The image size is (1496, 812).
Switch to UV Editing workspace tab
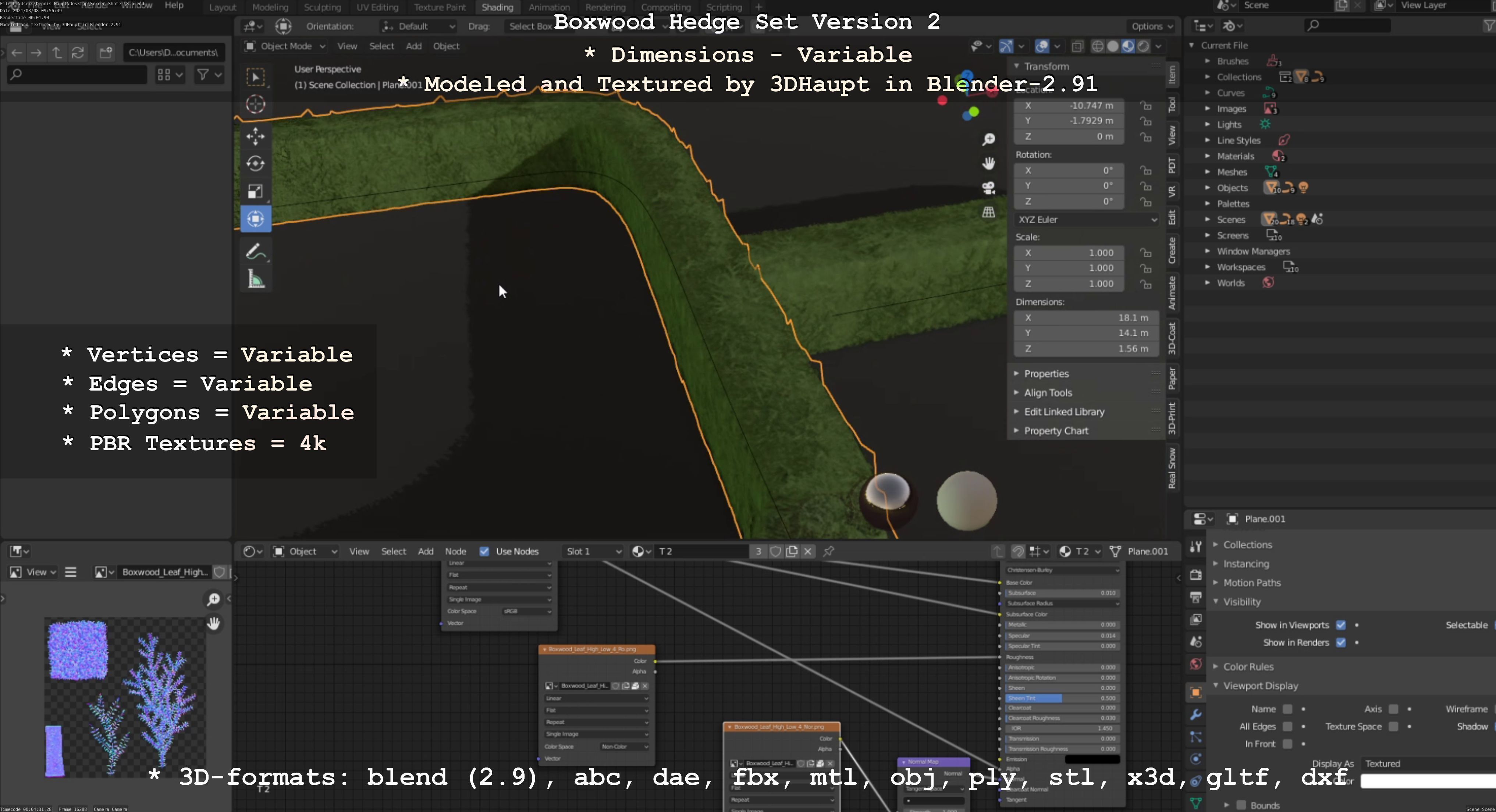pyautogui.click(x=377, y=8)
